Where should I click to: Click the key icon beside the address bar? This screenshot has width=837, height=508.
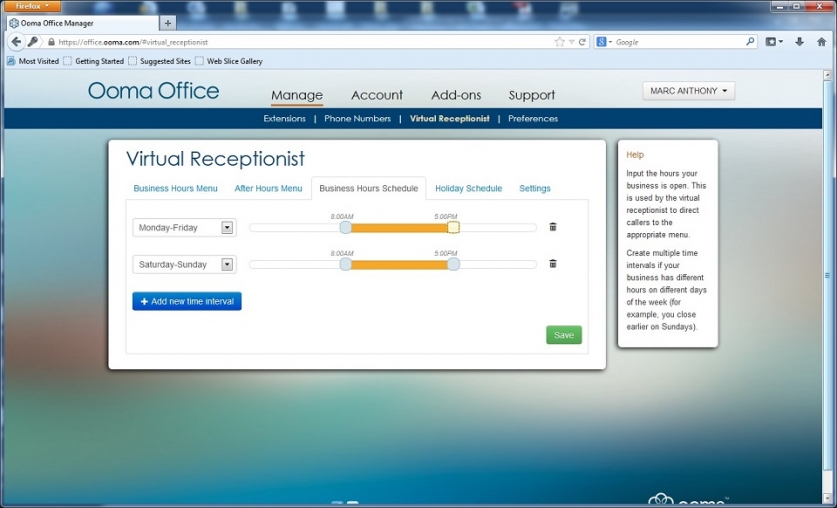(x=33, y=42)
